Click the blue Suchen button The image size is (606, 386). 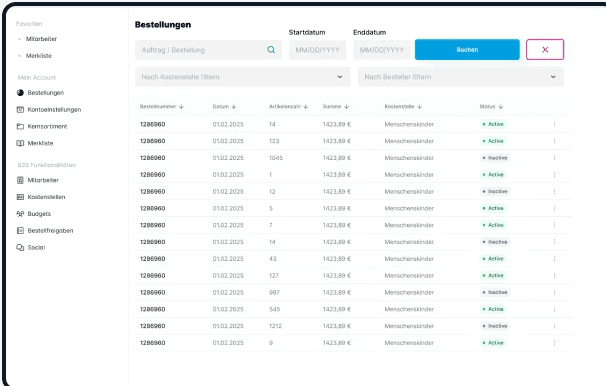coord(467,49)
